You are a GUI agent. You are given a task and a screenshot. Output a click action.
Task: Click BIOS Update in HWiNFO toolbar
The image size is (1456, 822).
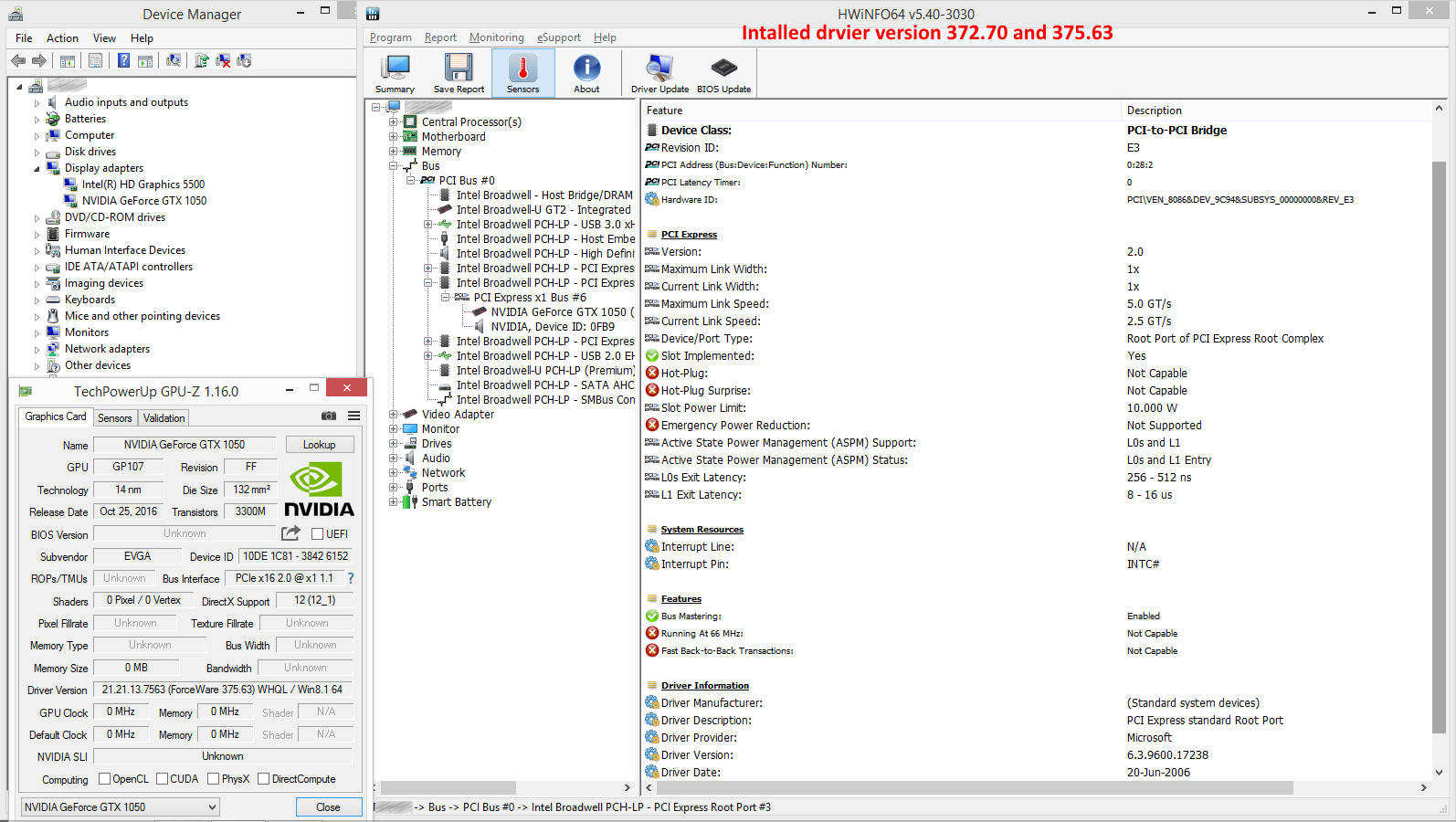coord(723,73)
